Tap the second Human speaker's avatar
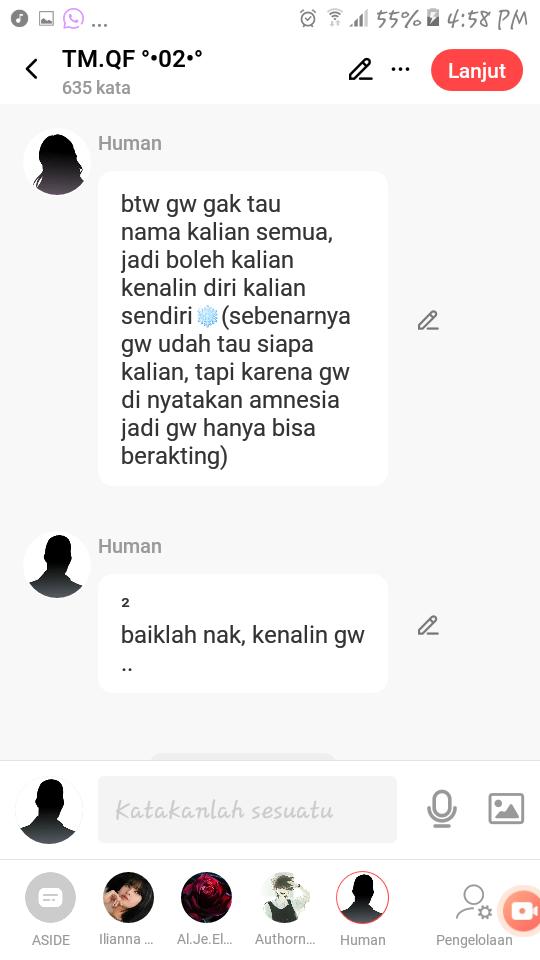This screenshot has height=960, width=540. [58, 565]
